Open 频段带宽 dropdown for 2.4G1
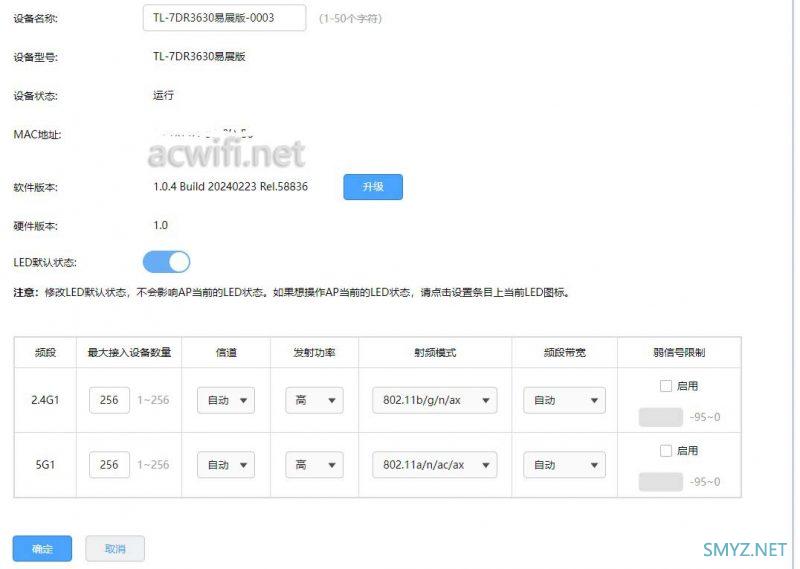The width and height of the screenshot is (800, 569). (564, 400)
